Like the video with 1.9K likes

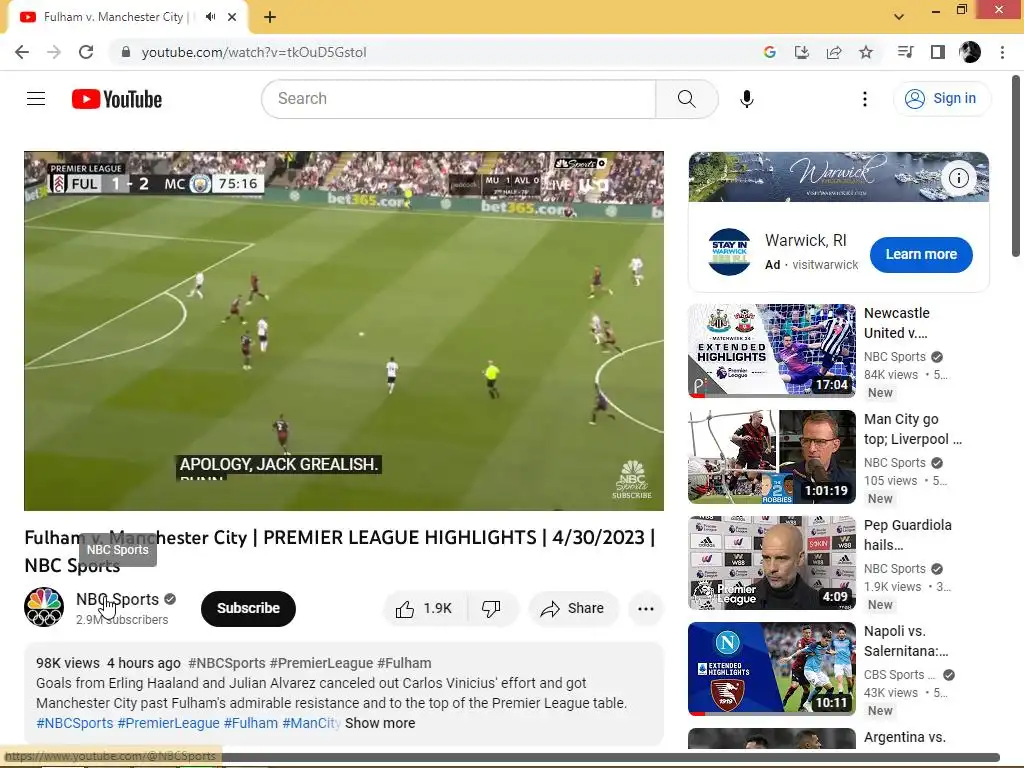point(424,609)
